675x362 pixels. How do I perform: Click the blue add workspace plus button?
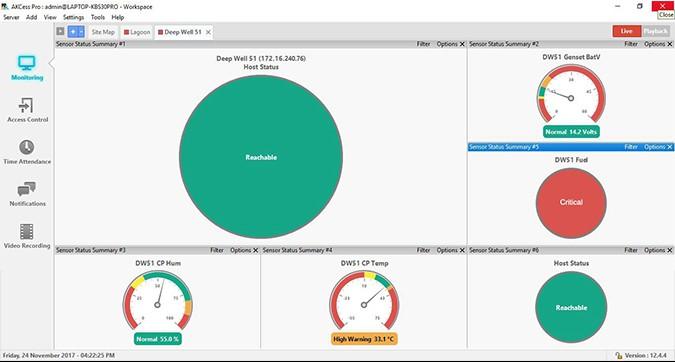(x=73, y=32)
